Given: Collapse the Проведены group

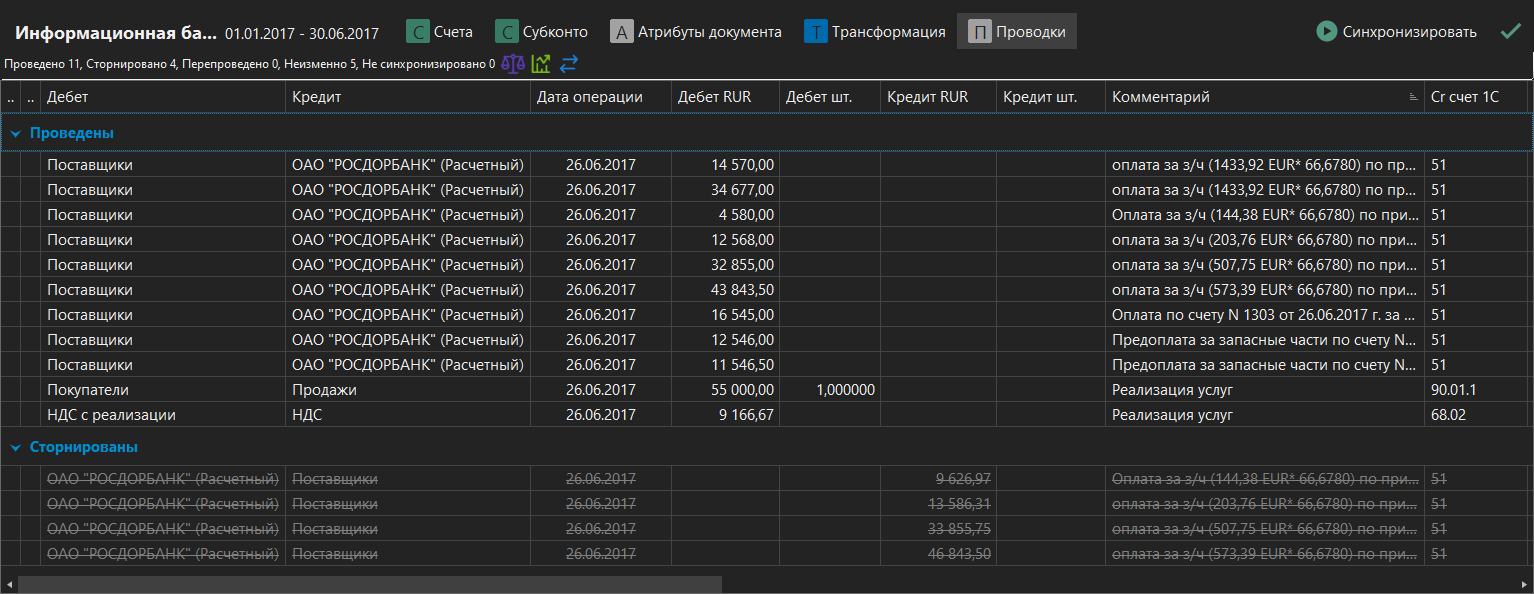Looking at the screenshot, I should (16, 133).
